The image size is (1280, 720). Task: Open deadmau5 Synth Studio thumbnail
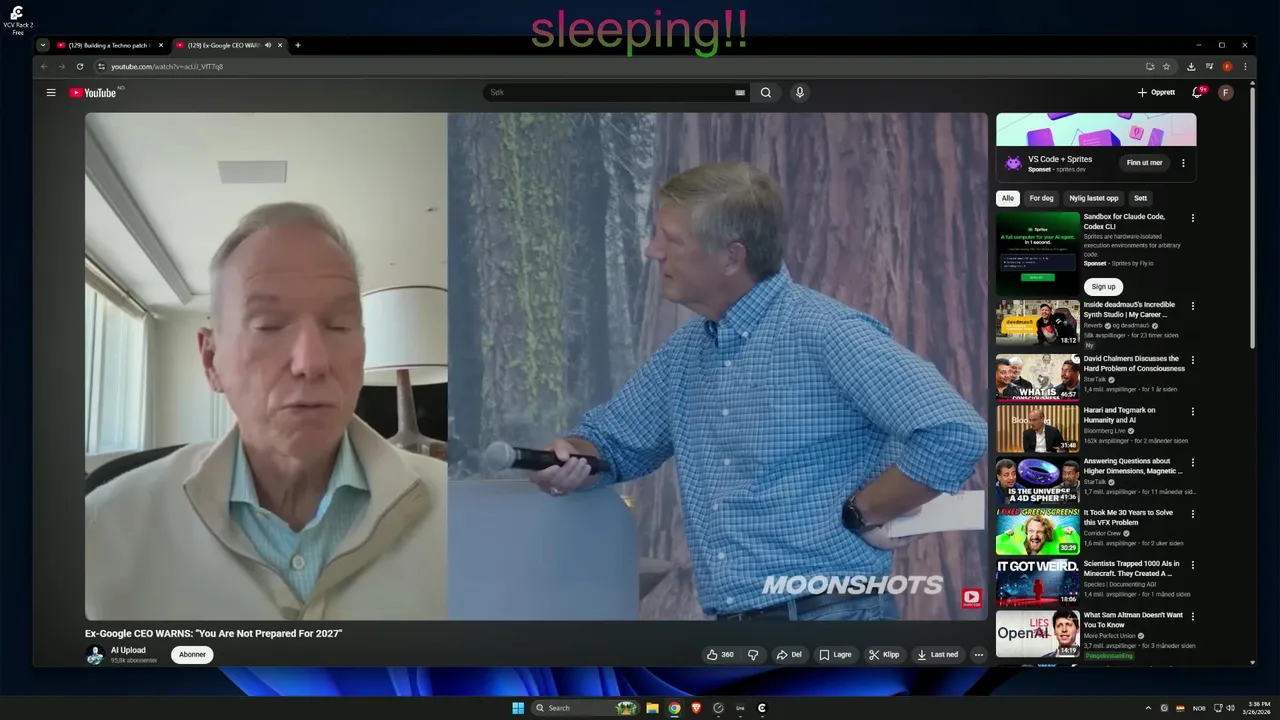[1037, 323]
